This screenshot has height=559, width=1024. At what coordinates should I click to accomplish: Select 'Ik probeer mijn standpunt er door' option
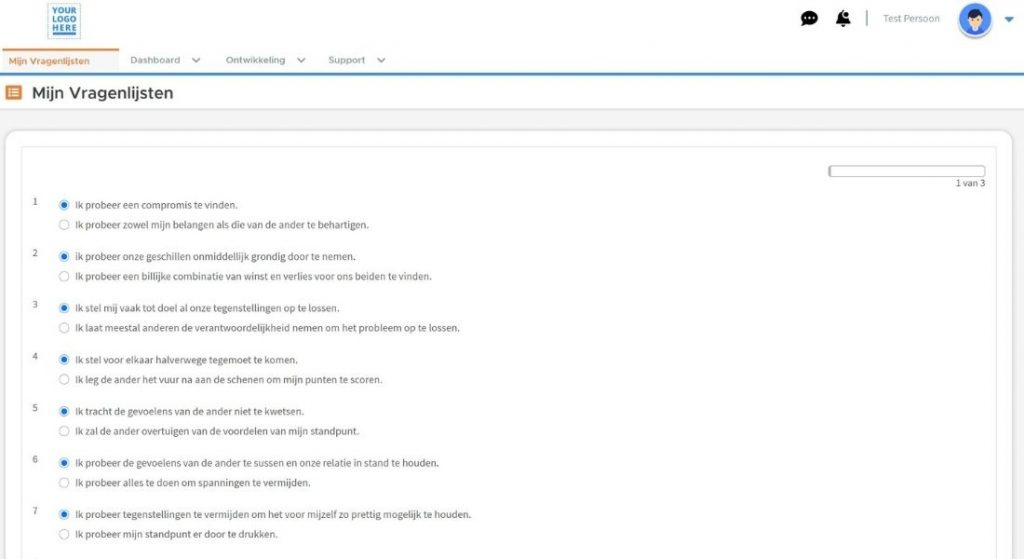point(64,534)
